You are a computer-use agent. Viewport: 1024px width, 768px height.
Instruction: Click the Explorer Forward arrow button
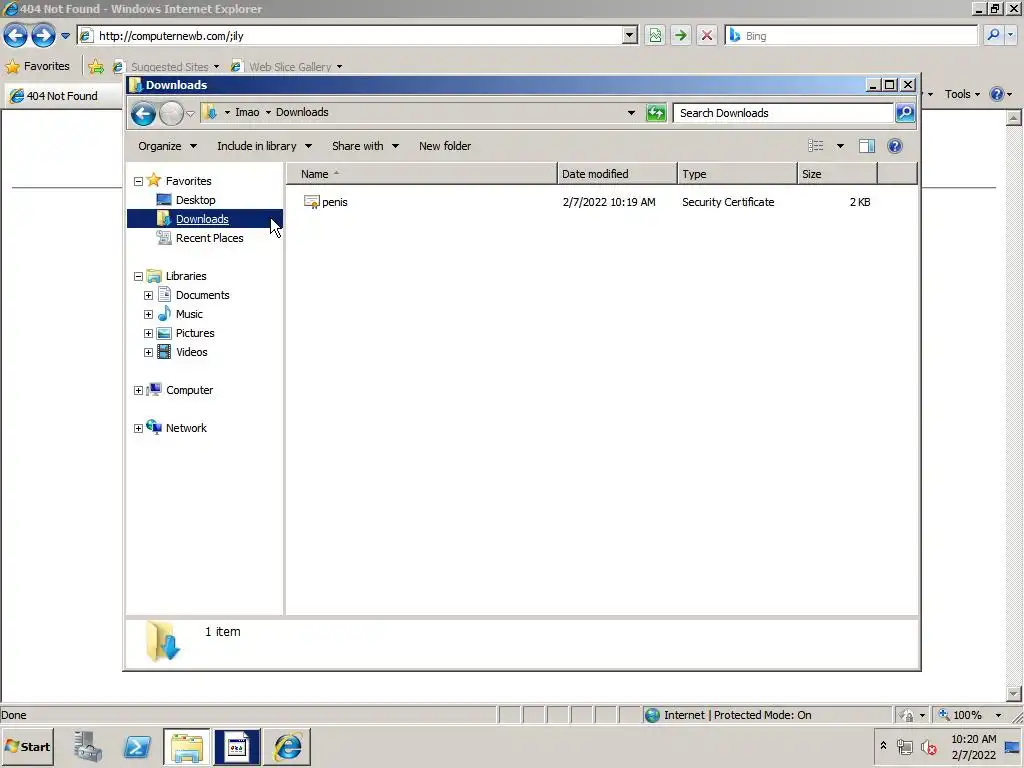(172, 114)
